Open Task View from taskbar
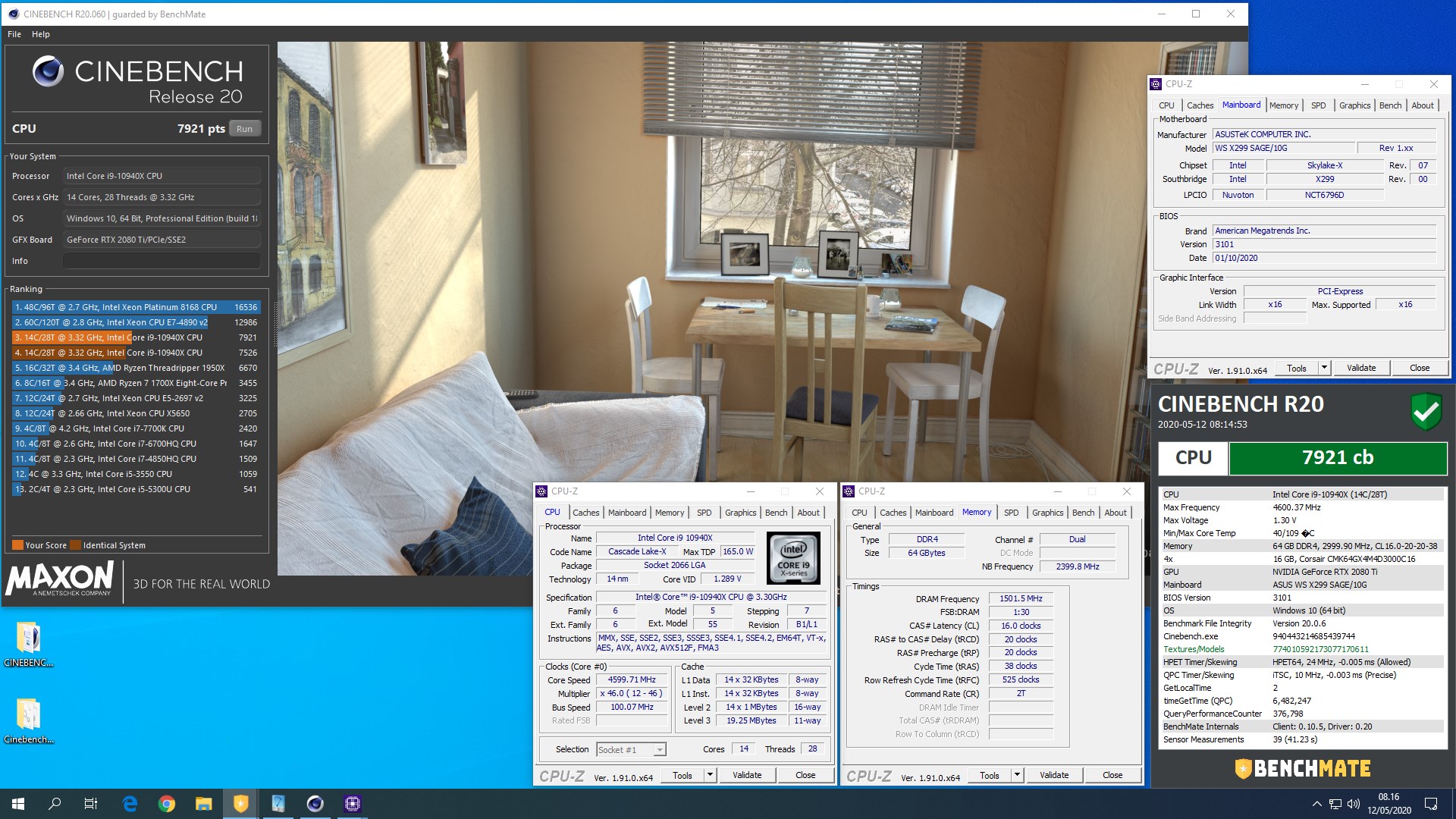1456x819 pixels. [91, 804]
